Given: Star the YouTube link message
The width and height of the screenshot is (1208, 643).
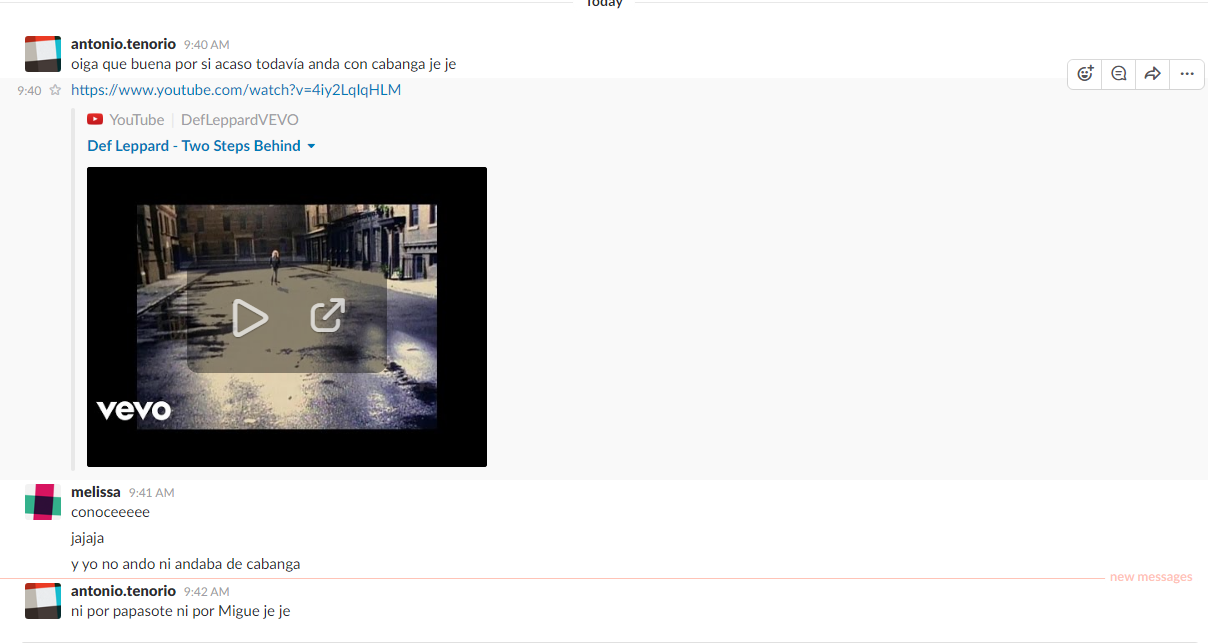Looking at the screenshot, I should point(56,90).
